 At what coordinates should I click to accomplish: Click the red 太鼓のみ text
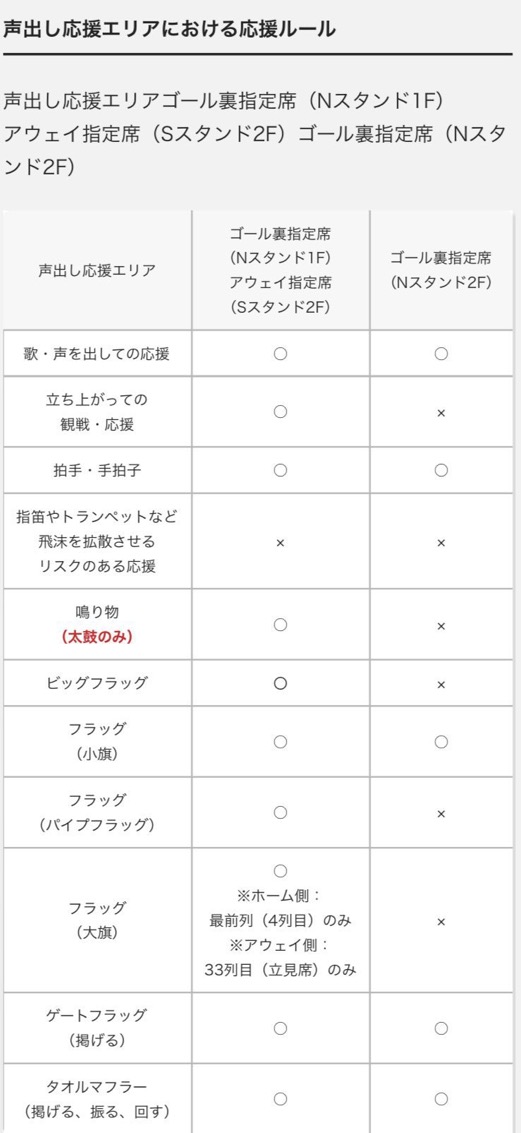[97, 637]
